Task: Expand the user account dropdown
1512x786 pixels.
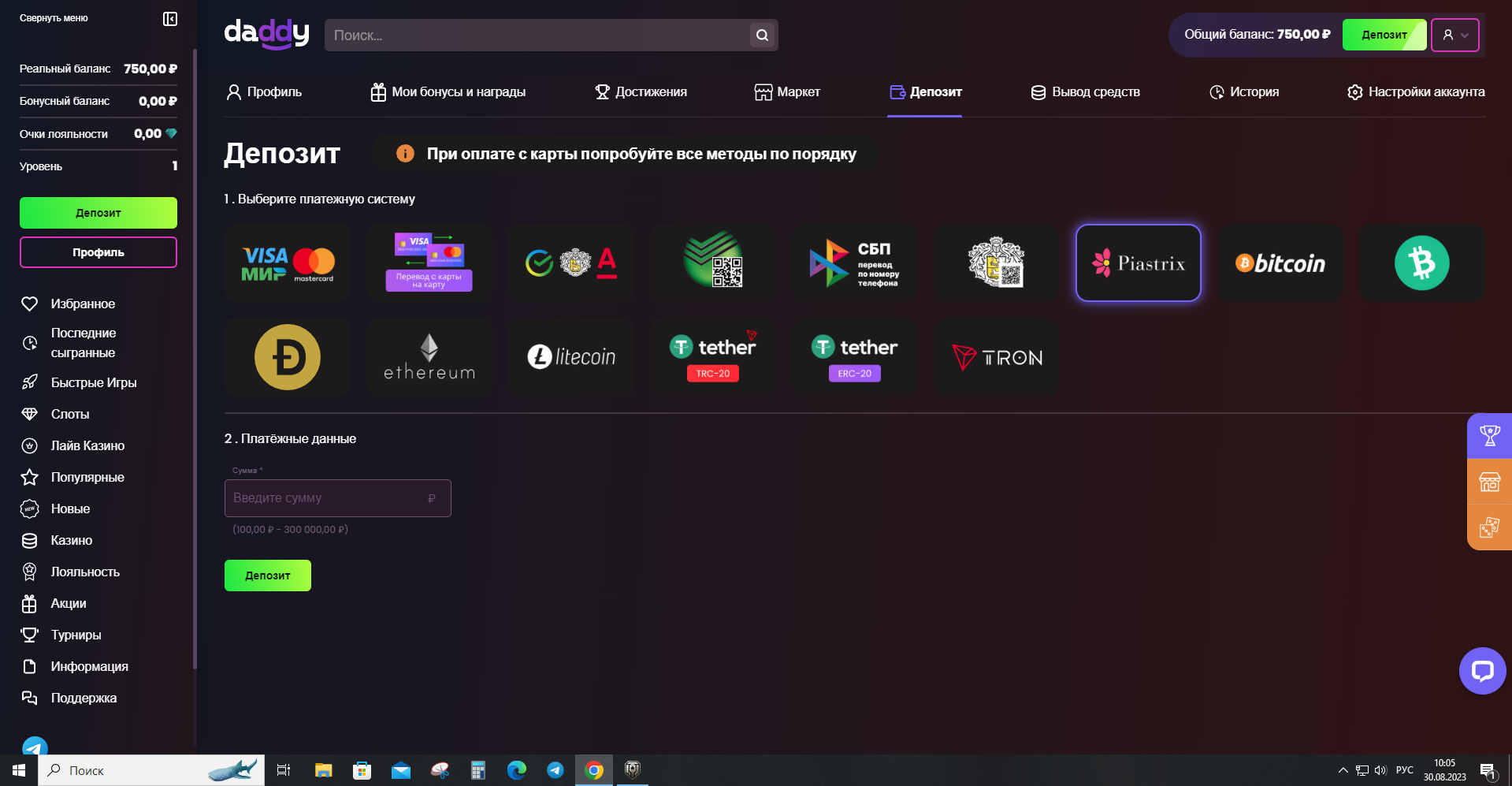Action: click(1454, 35)
